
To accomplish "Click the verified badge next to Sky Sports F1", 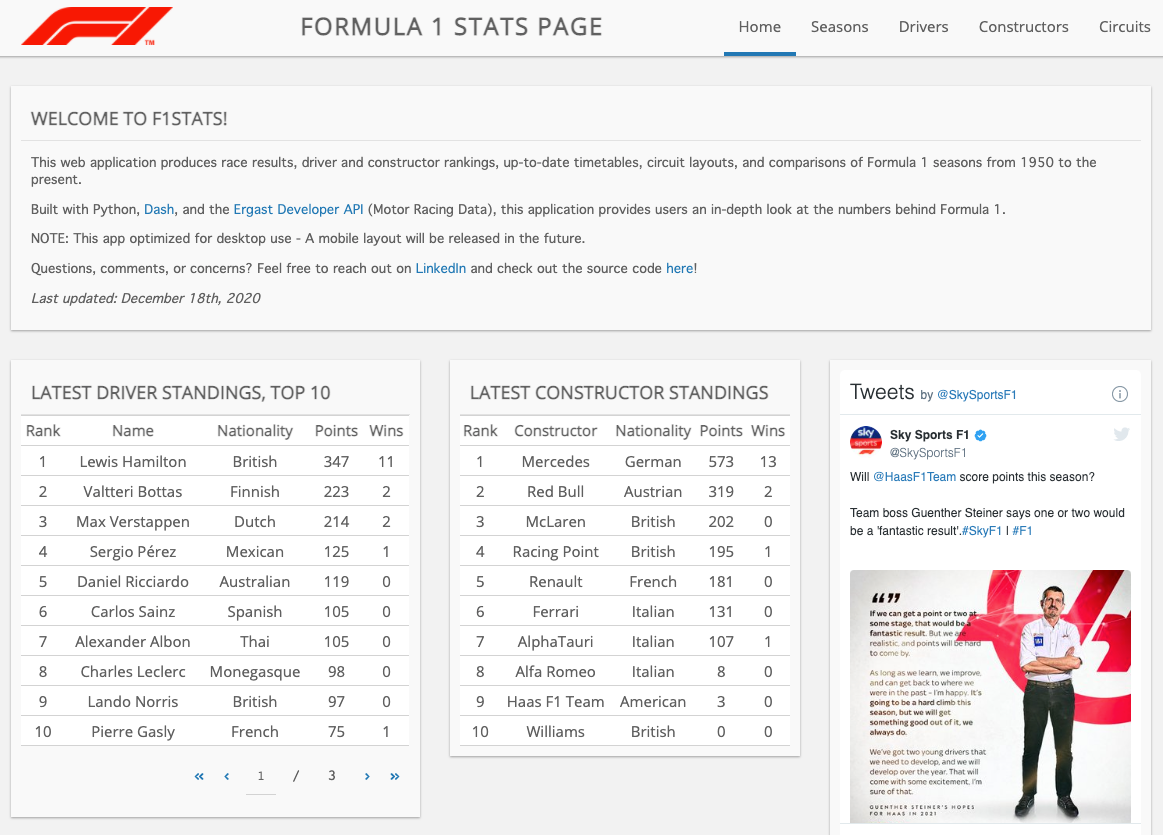I will point(981,435).
